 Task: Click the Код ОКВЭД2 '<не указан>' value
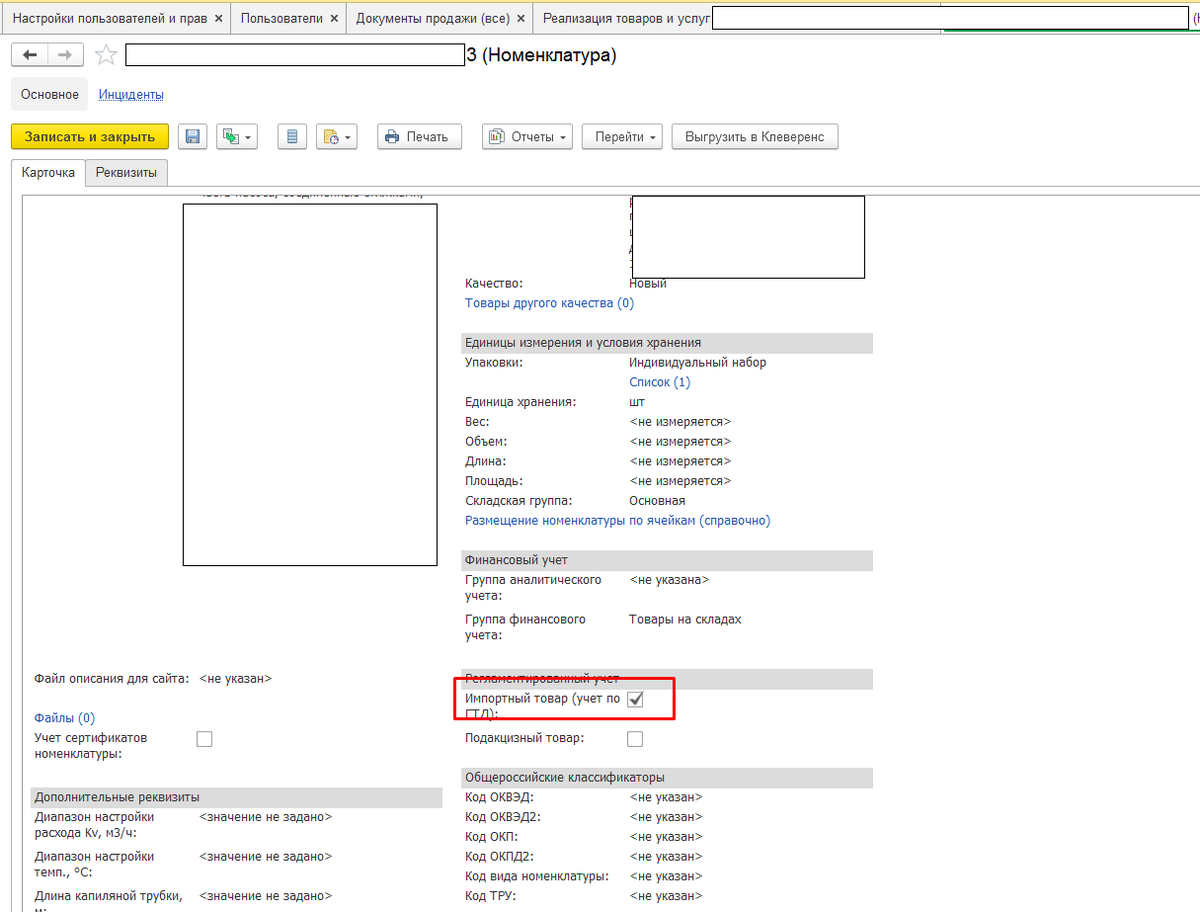(666, 817)
